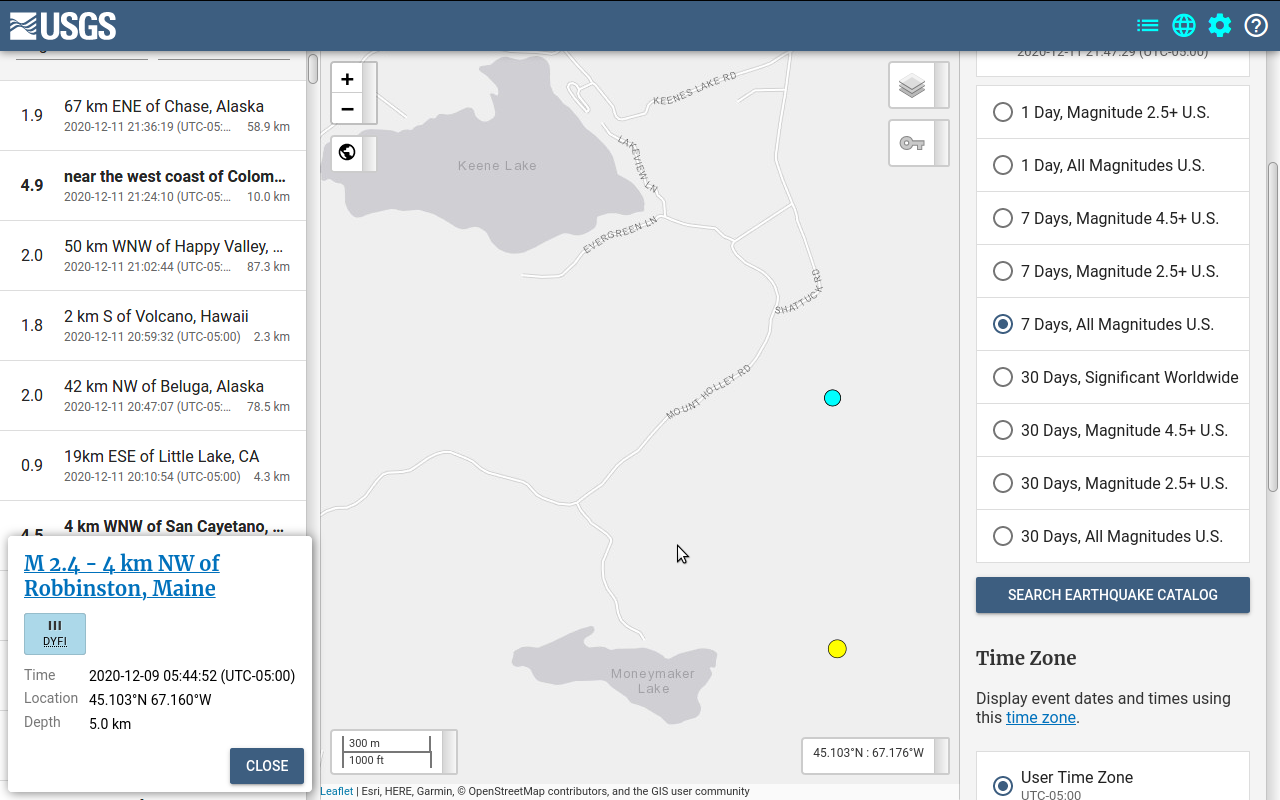This screenshot has height=800, width=1280.
Task: Open the help question mark icon
Action: point(1256,26)
